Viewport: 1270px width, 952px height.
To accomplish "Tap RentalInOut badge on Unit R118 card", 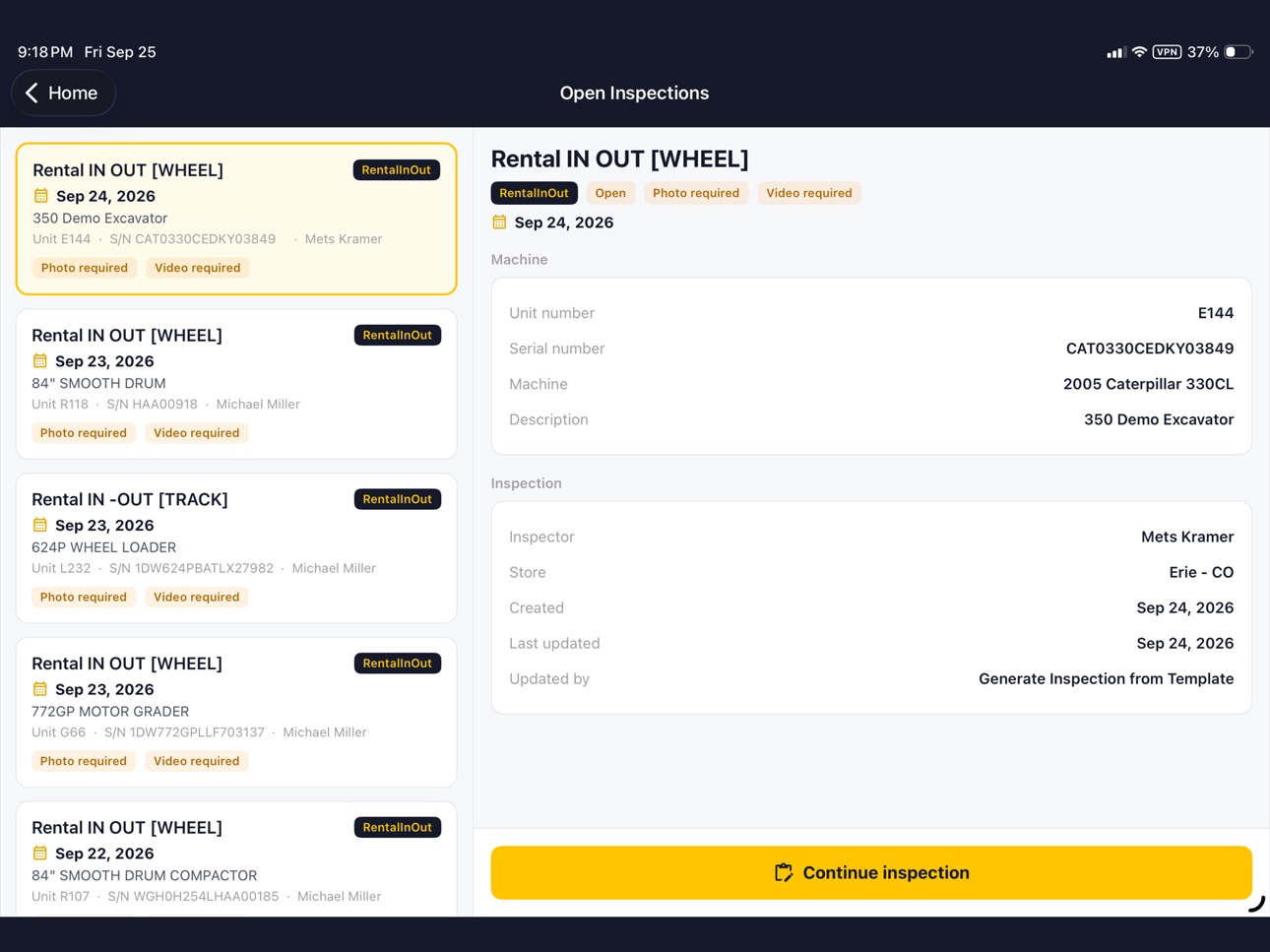I will [398, 335].
